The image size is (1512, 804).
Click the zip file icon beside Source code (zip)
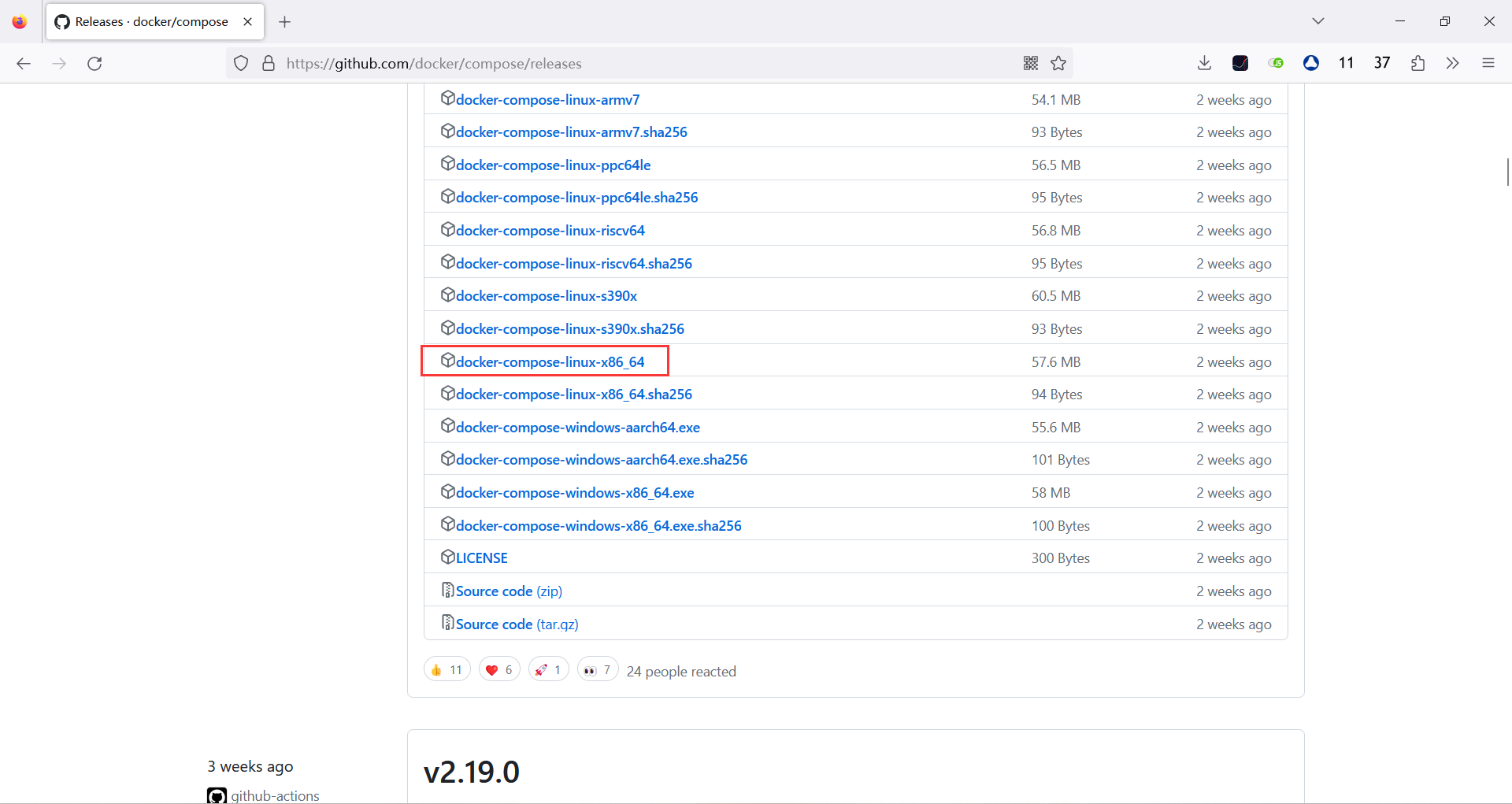coord(447,590)
